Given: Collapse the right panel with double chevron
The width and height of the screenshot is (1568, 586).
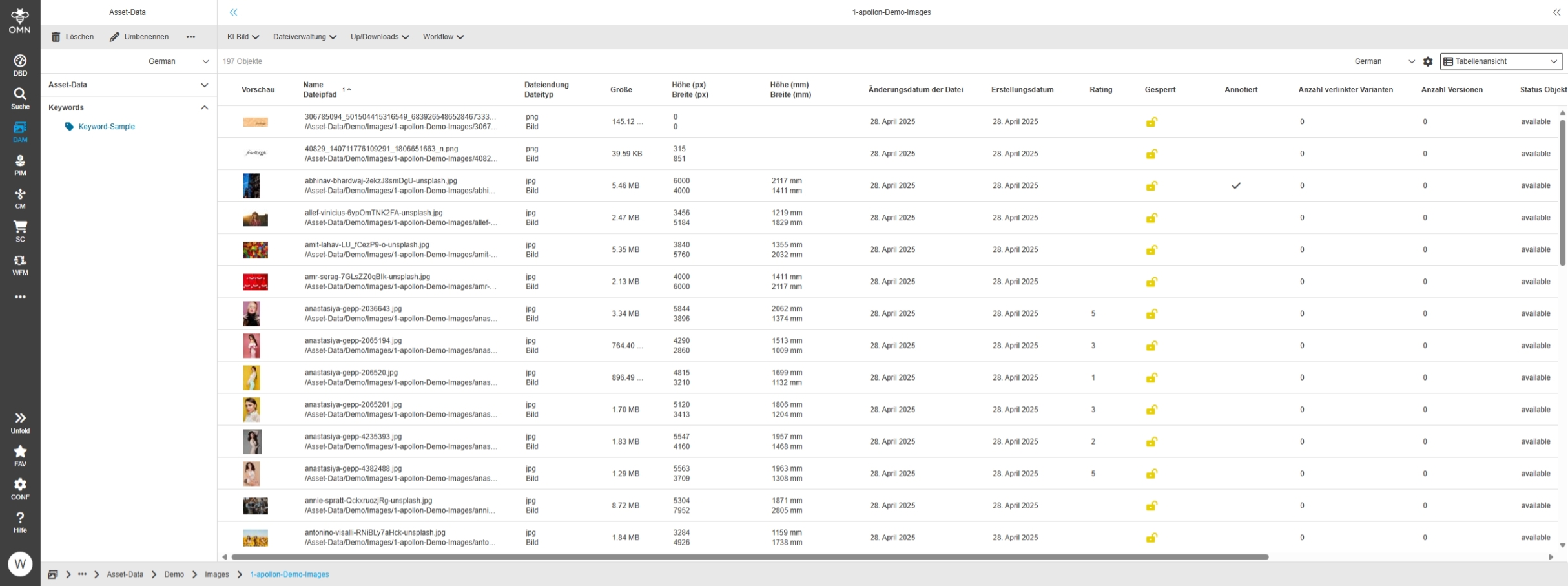Looking at the screenshot, I should pyautogui.click(x=1556, y=12).
